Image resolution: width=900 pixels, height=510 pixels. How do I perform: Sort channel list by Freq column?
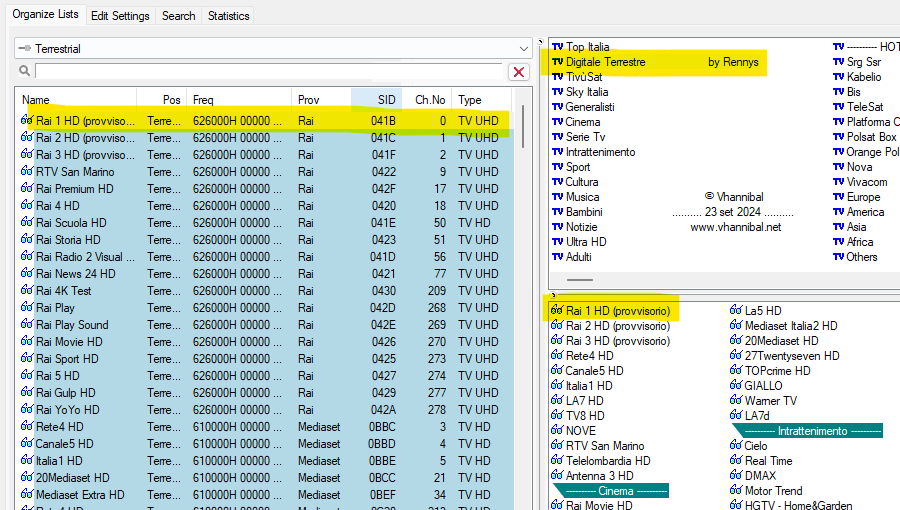point(239,100)
